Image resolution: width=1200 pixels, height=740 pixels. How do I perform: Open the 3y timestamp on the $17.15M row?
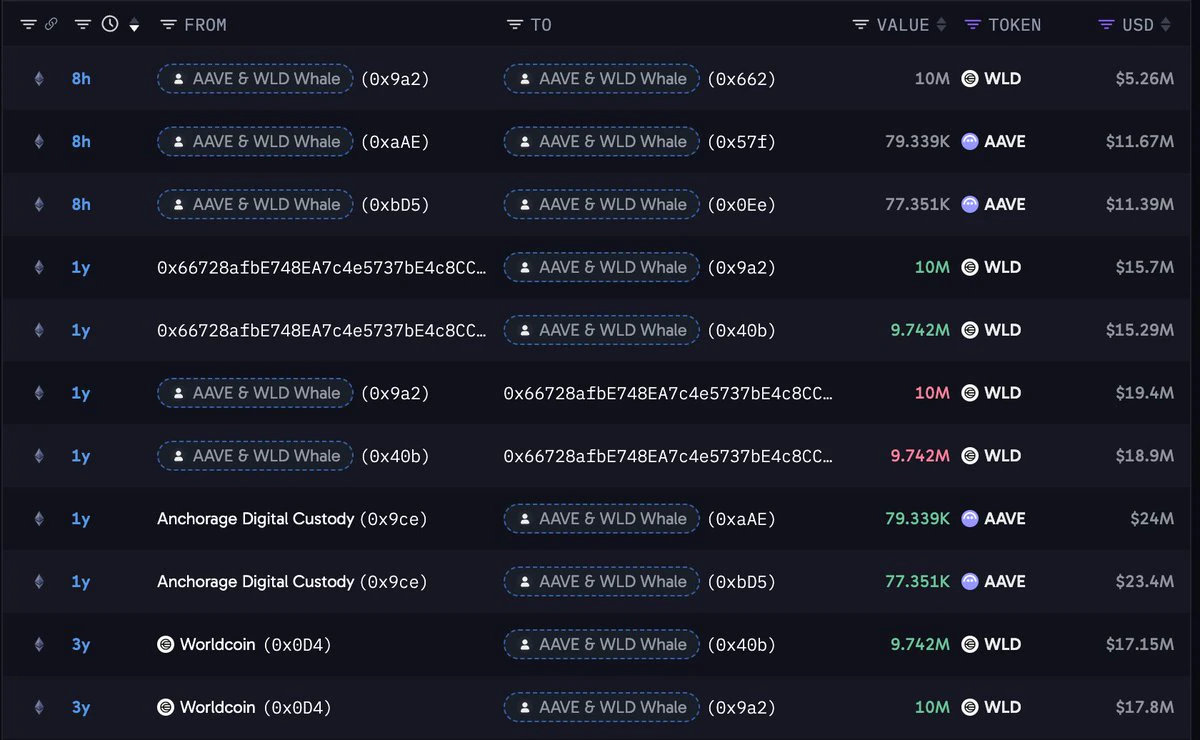tap(81, 645)
